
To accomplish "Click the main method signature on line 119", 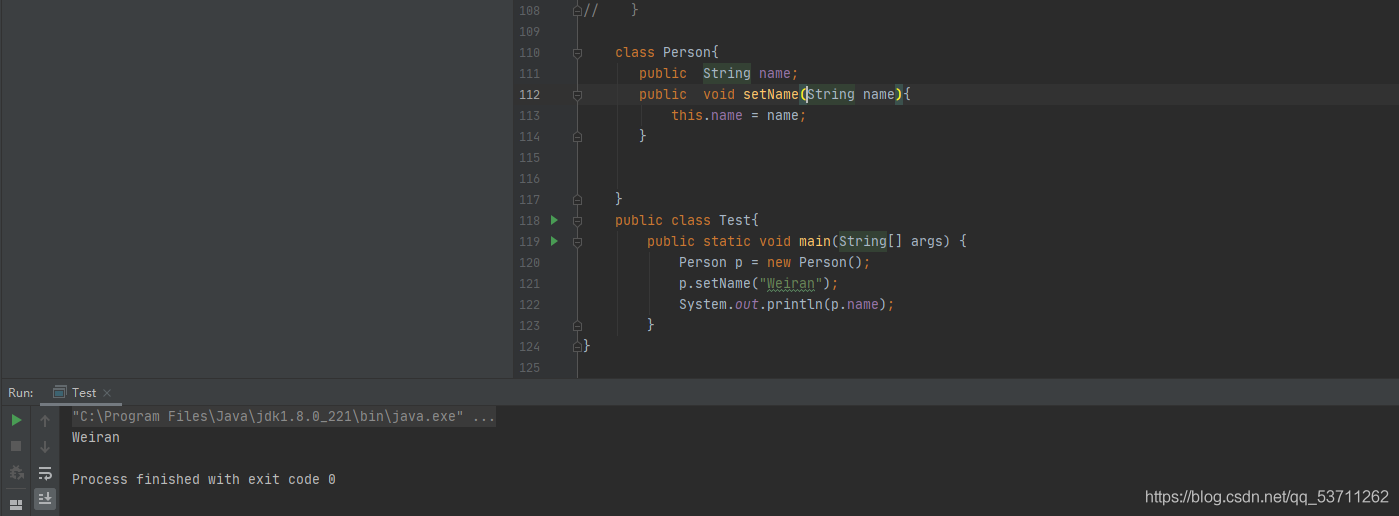I will click(807, 241).
